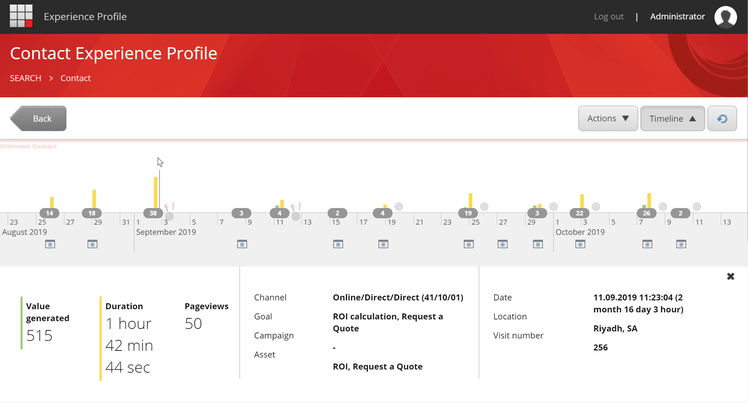This screenshot has width=748, height=403.
Task: Open the Sitecore launchpad grid icon
Action: pos(21,16)
